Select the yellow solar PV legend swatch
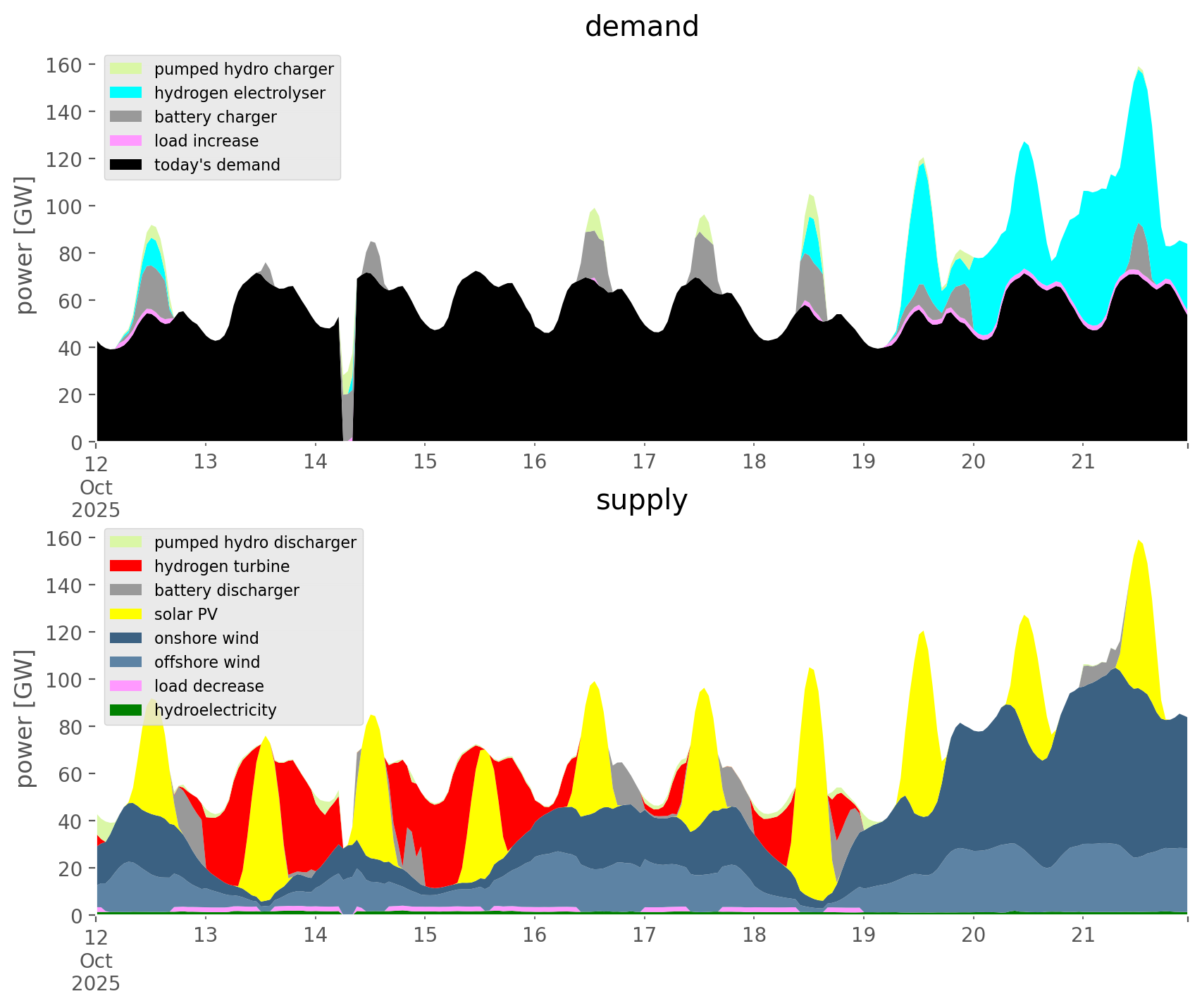1202x1008 pixels. click(126, 614)
